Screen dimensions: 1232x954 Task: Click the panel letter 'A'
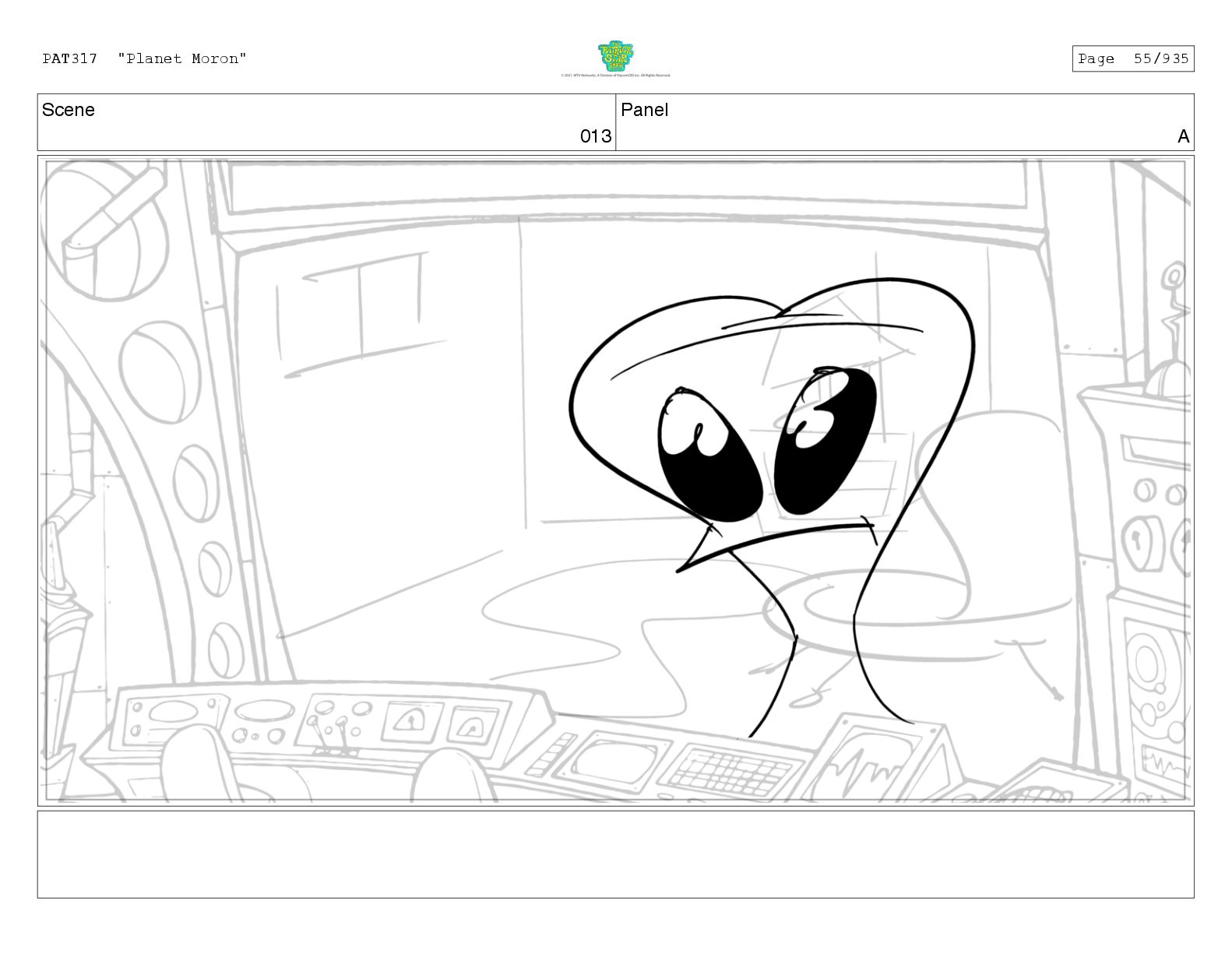(1184, 136)
